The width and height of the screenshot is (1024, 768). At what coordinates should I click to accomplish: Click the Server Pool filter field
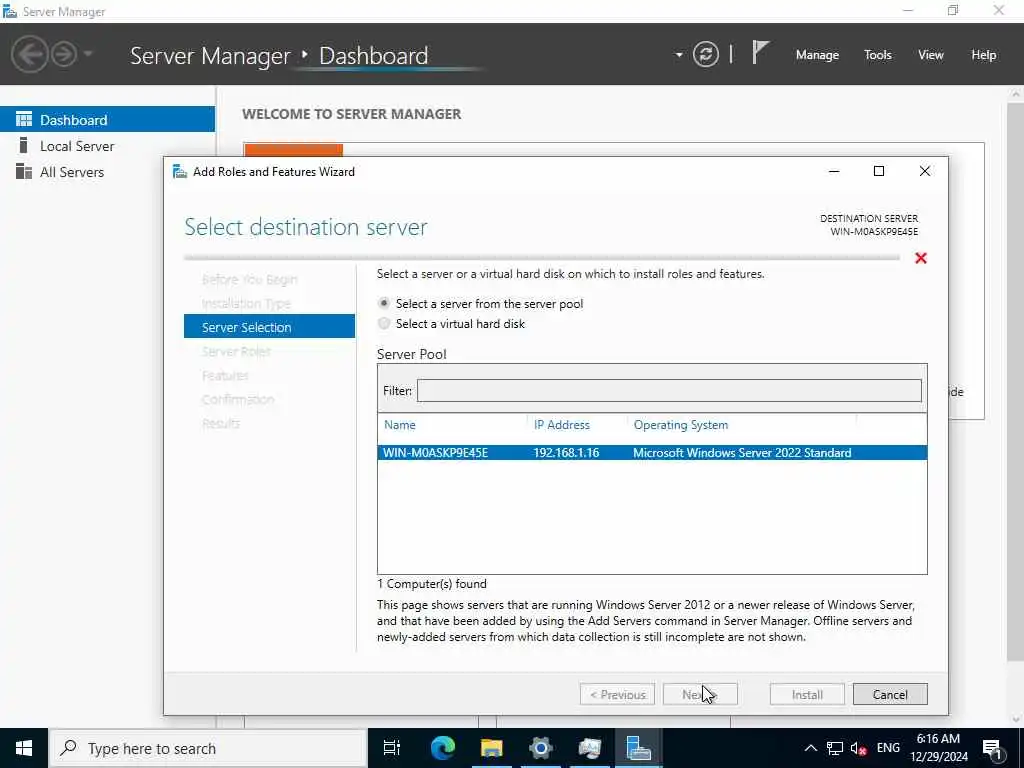(x=669, y=391)
